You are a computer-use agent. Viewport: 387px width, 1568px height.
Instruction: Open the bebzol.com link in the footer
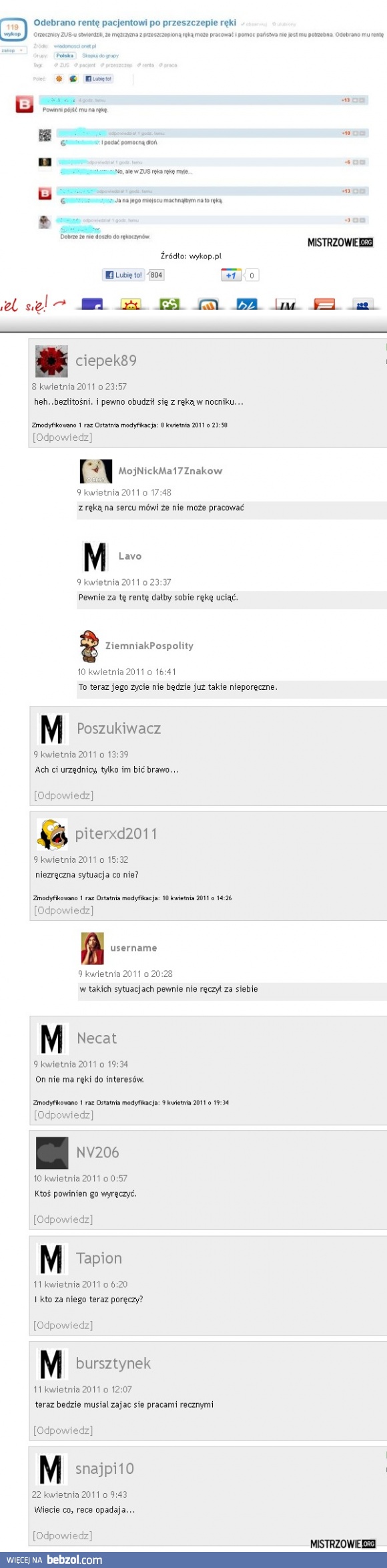tap(75, 1560)
